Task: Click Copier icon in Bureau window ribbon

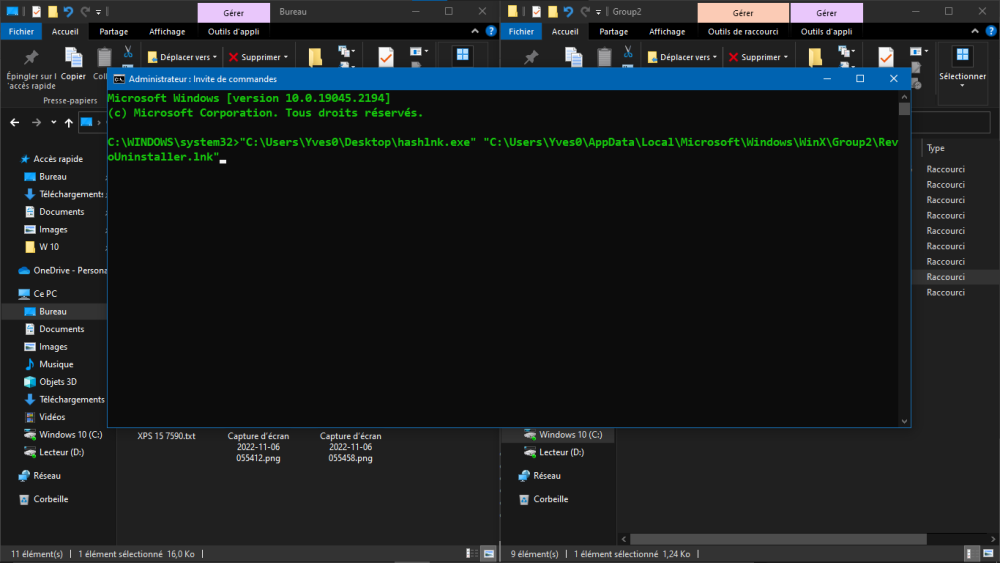Action: pos(73,60)
